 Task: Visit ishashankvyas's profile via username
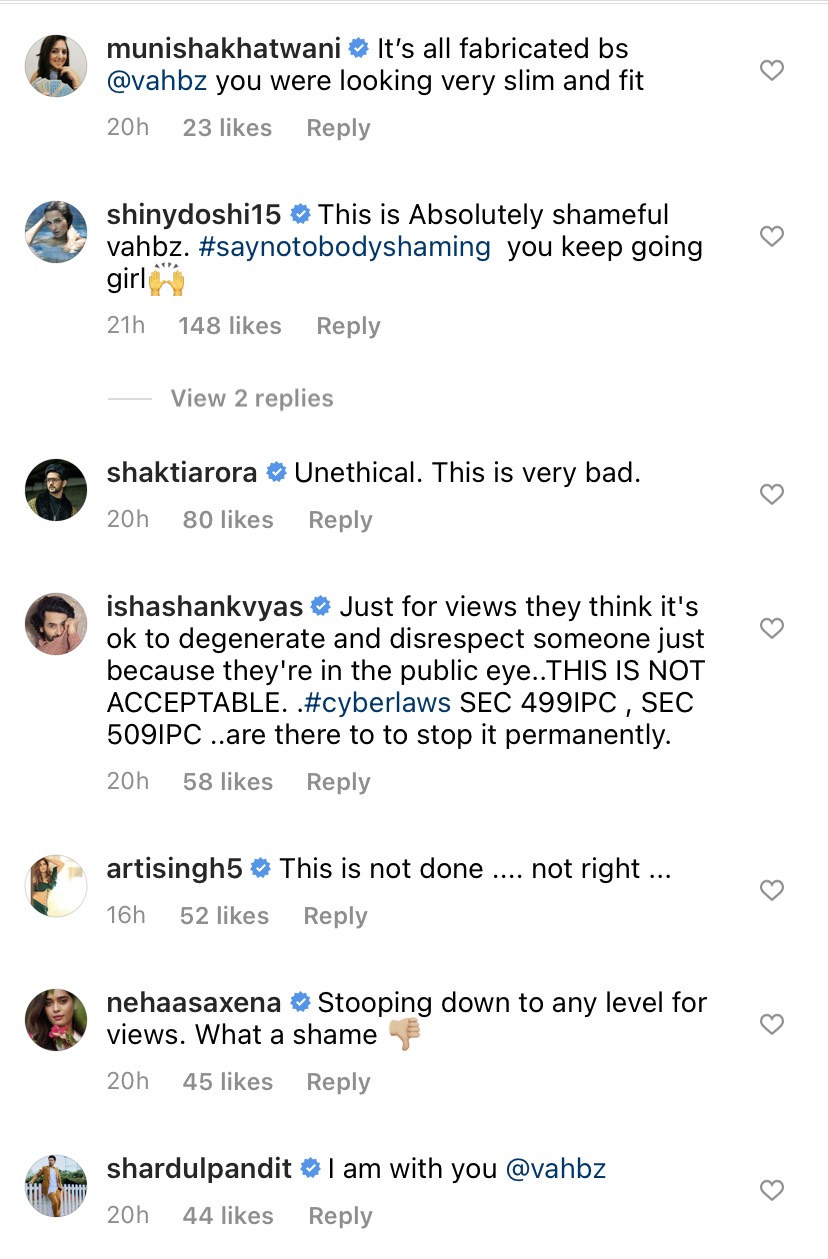pos(204,606)
